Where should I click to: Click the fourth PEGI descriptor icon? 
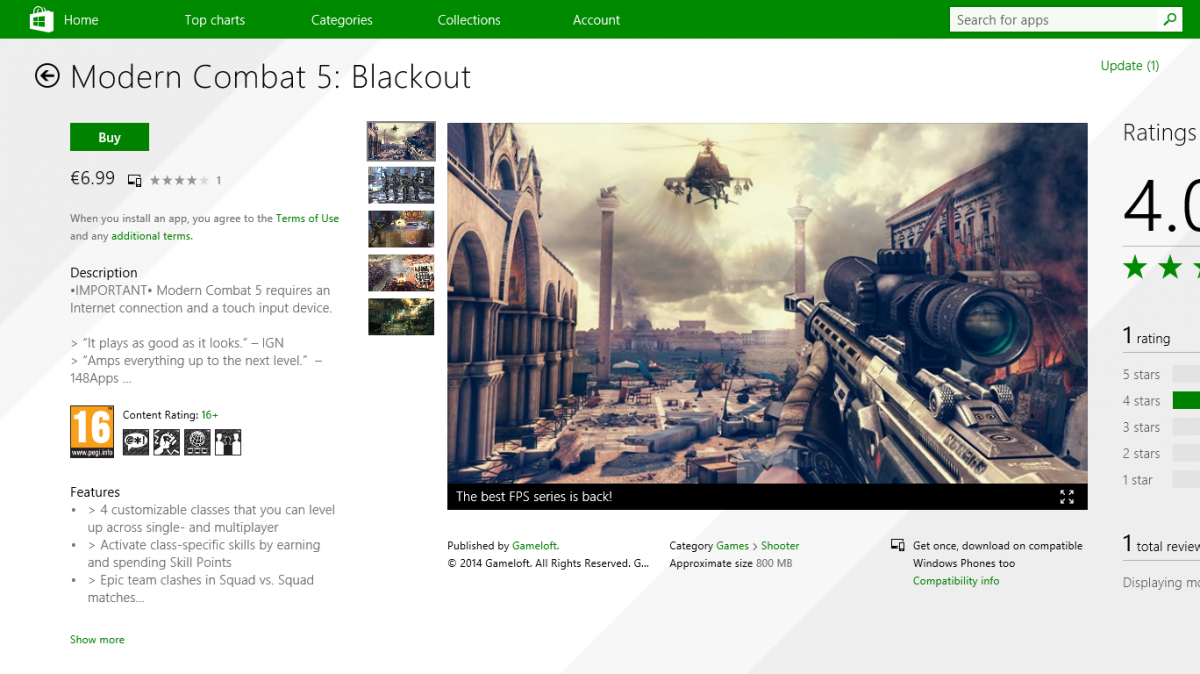click(x=228, y=442)
